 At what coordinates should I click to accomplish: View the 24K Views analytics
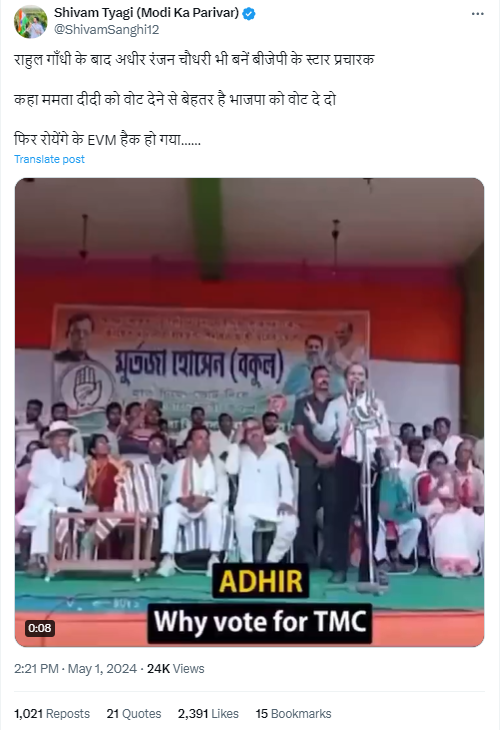176,669
